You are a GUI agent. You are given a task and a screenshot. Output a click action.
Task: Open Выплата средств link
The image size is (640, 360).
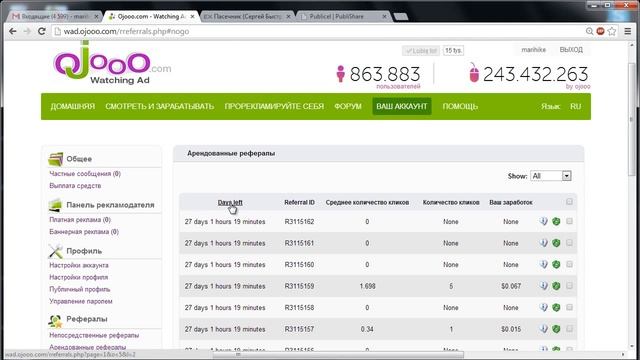75,186
